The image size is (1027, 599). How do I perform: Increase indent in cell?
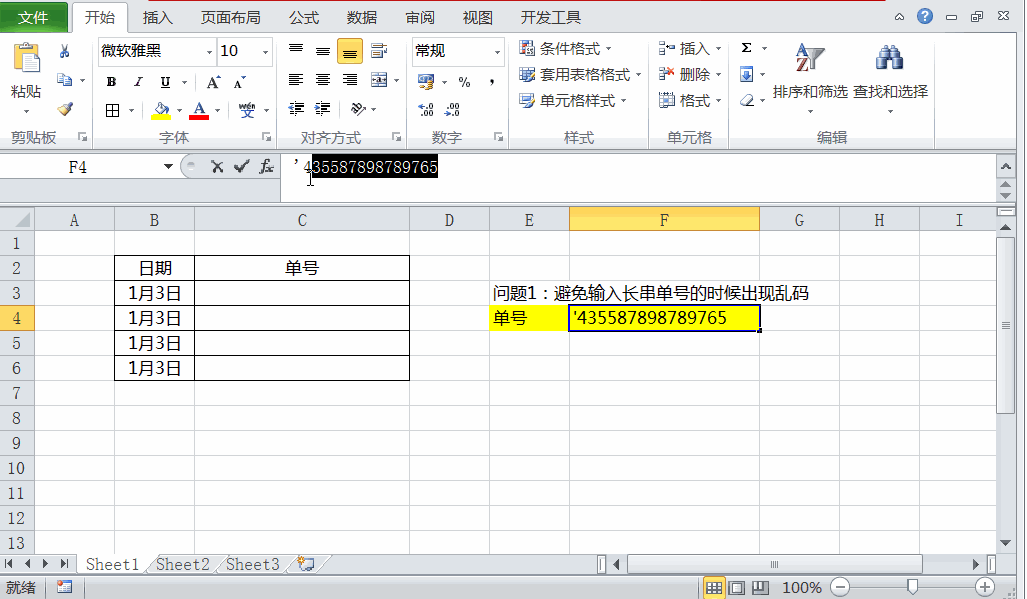323,109
